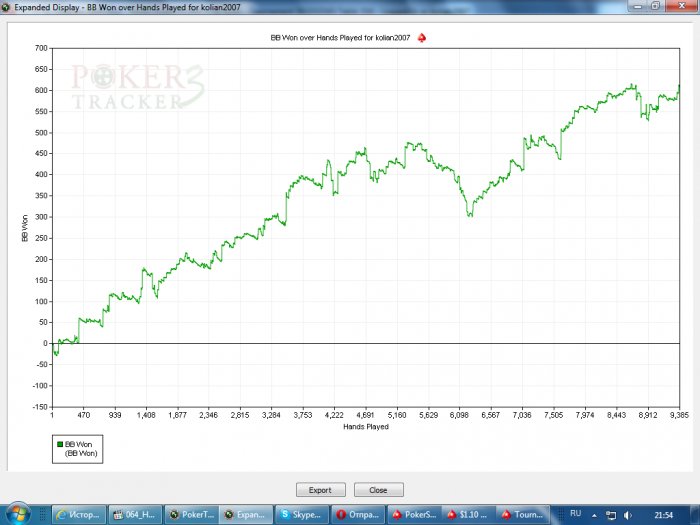The height and width of the screenshot is (525, 700).
Task: Show hidden tray icons arrow
Action: coord(594,516)
